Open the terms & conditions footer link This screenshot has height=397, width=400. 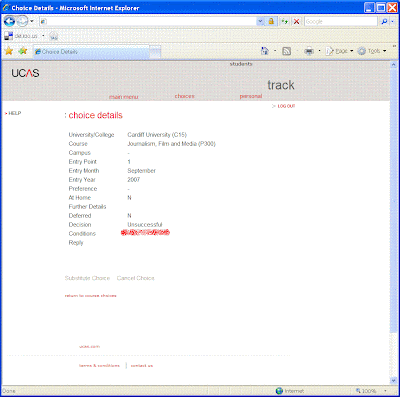[x=99, y=366]
